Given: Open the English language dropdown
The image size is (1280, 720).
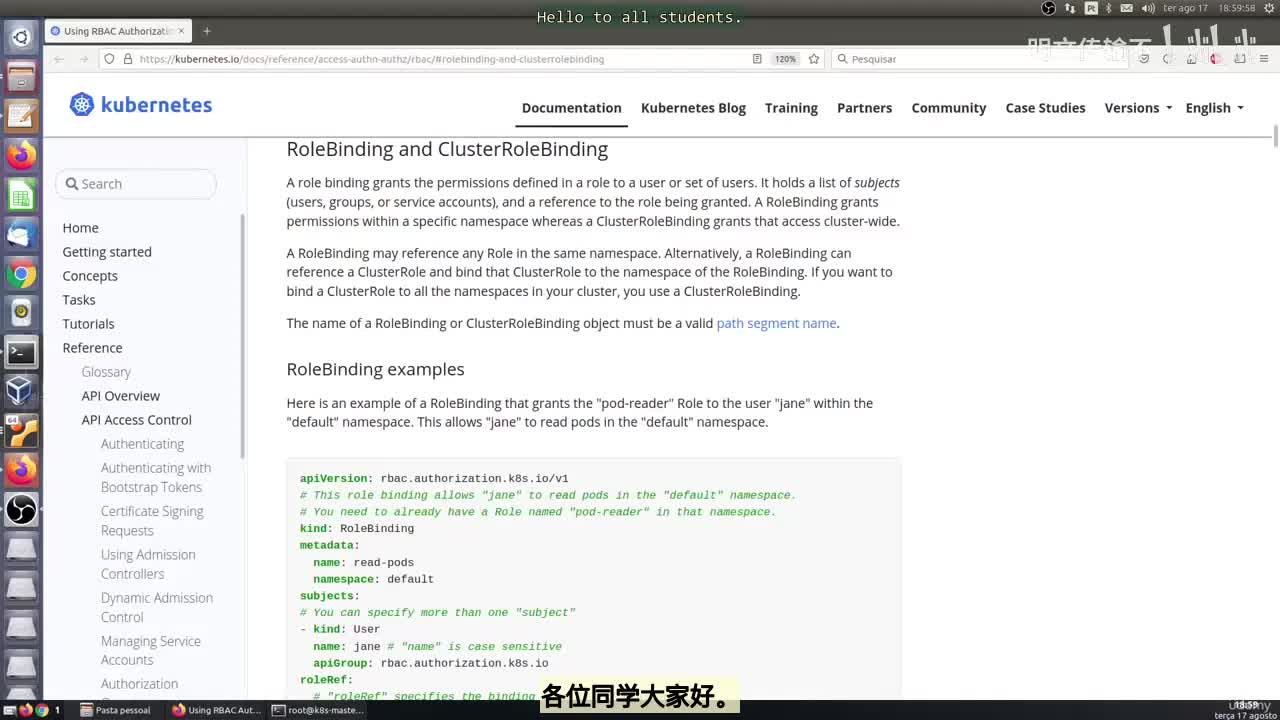Looking at the screenshot, I should click(x=1214, y=108).
